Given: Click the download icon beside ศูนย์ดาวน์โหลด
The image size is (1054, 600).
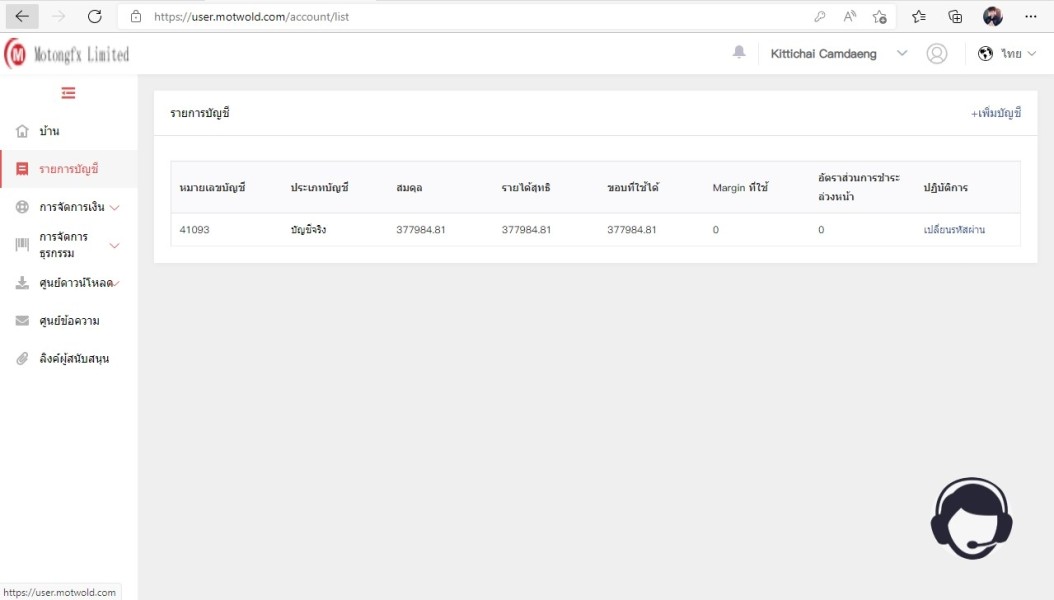Looking at the screenshot, I should pos(22,283).
